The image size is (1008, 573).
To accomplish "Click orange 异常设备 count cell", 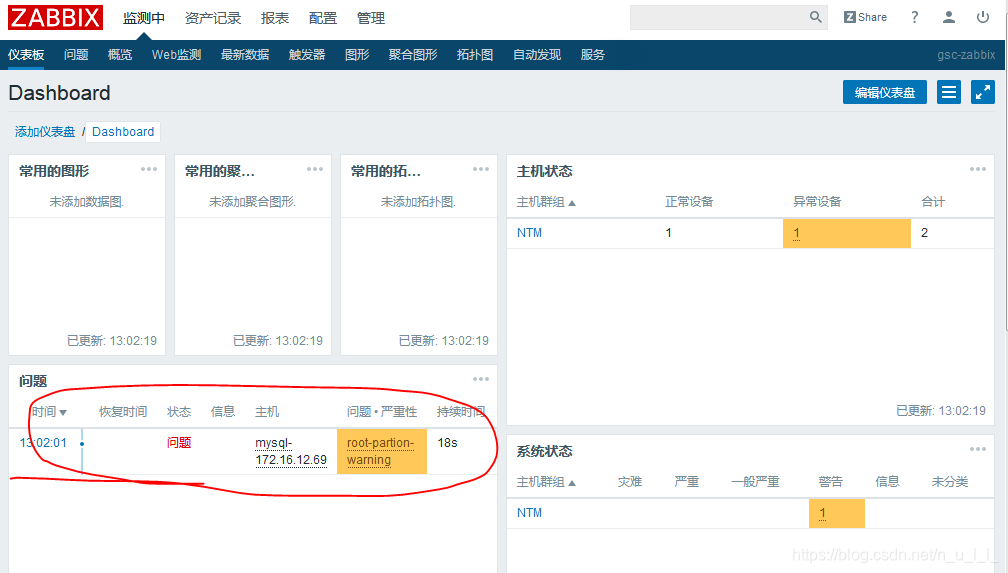I will [x=847, y=233].
